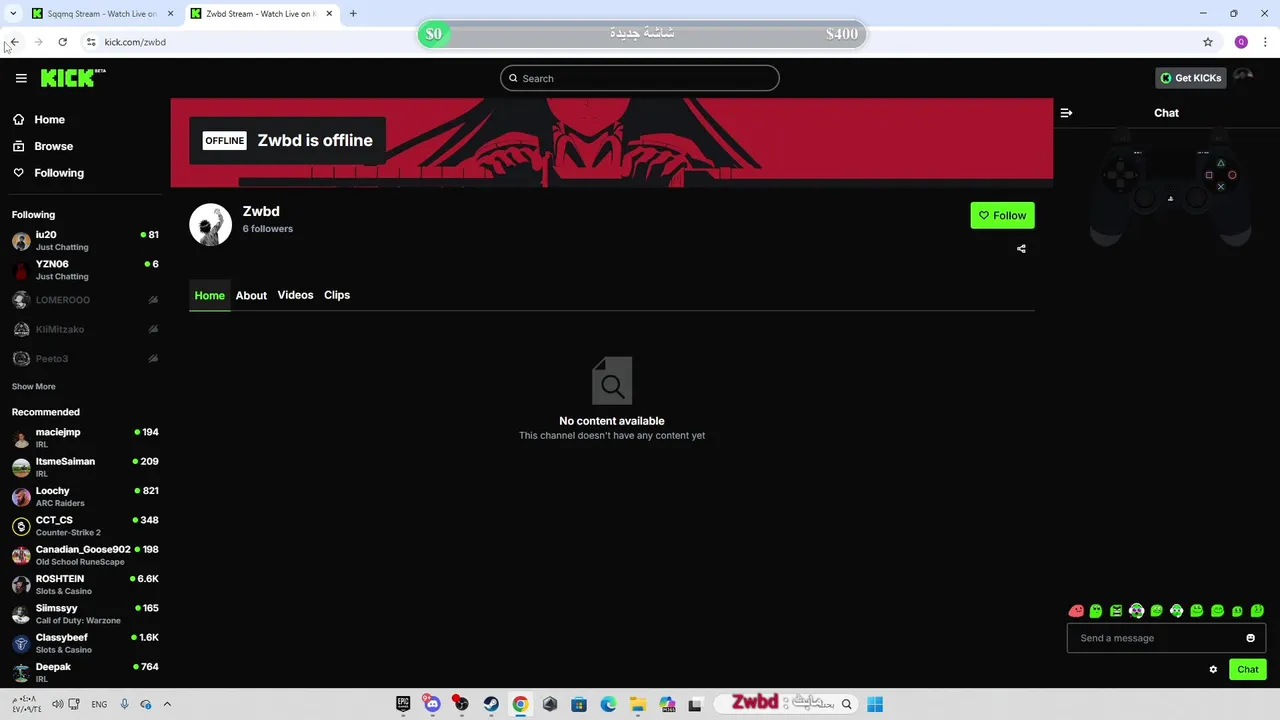The image size is (1280, 720).
Task: Click the Send a message field
Action: tap(1166, 638)
